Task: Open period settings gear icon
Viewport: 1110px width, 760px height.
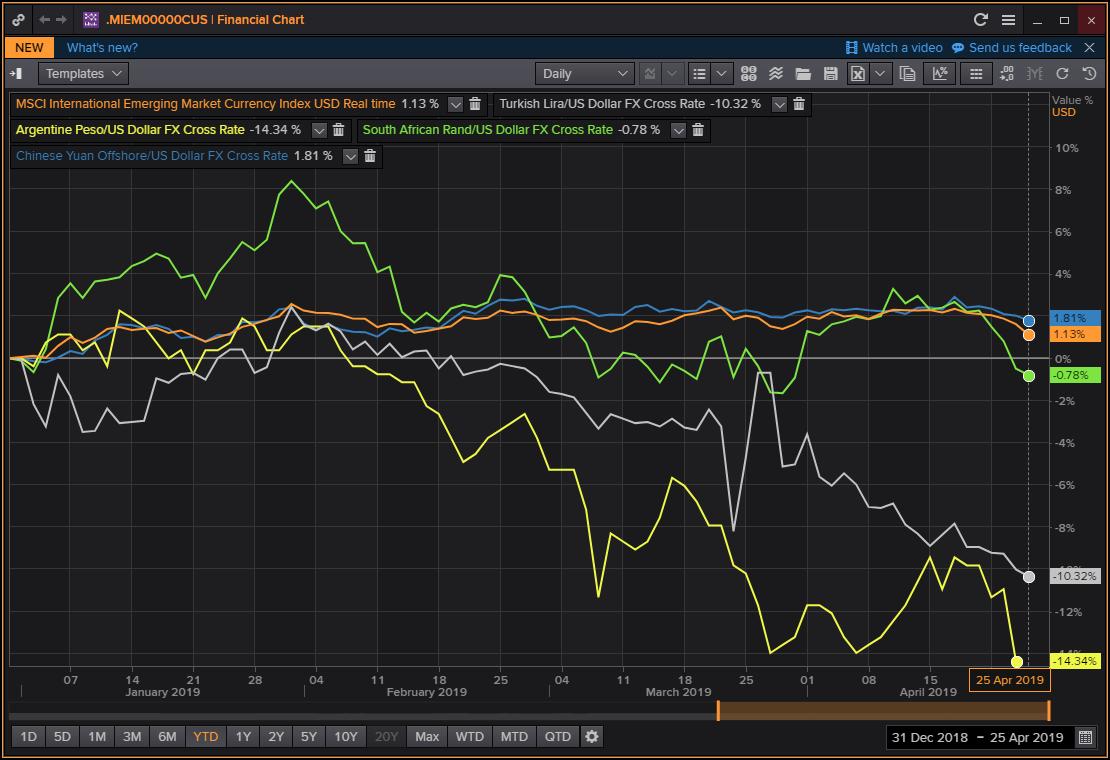Action: pos(592,737)
